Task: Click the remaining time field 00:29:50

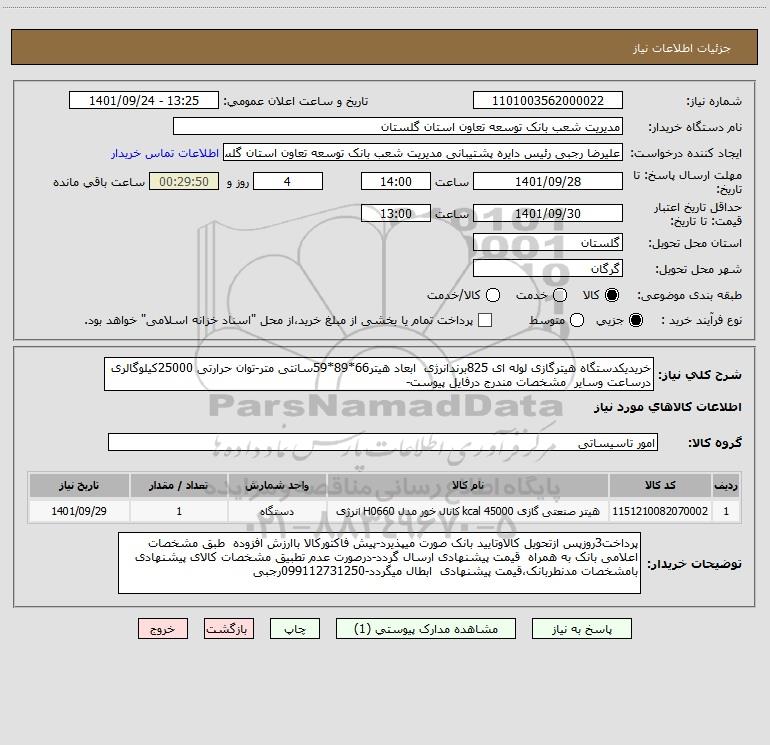Action: [184, 182]
